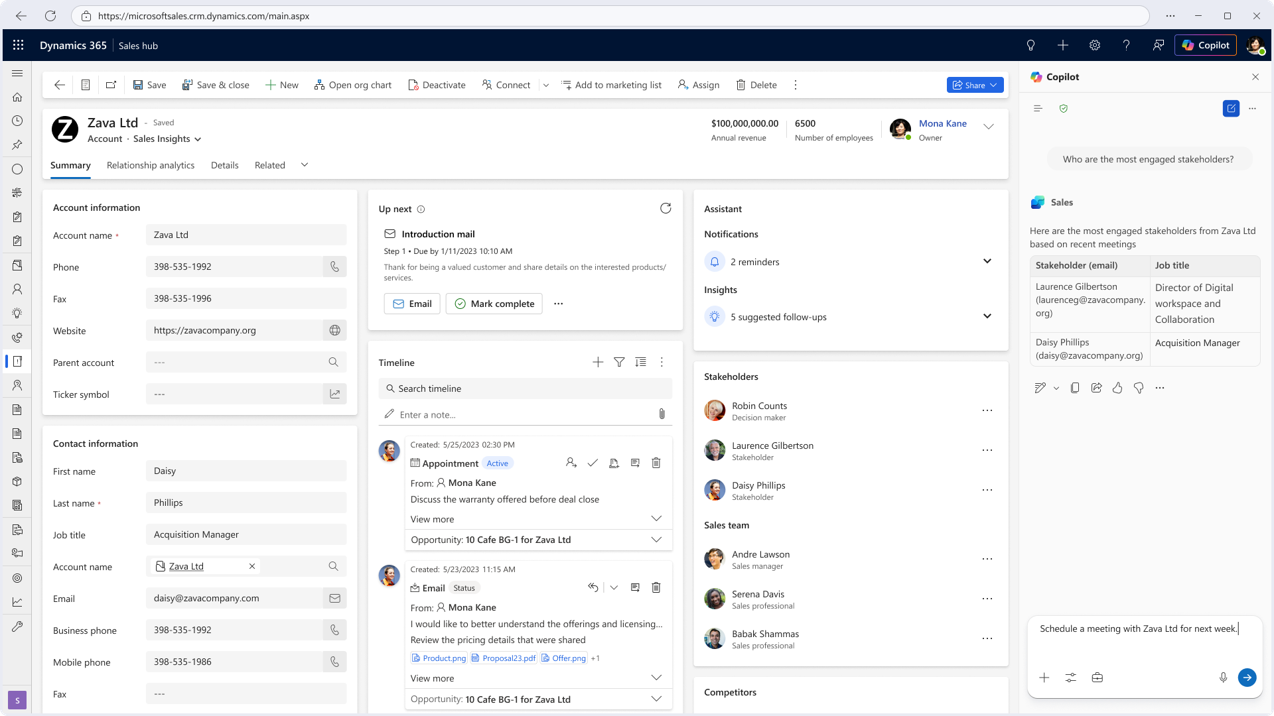This screenshot has height=716, width=1274.
Task: Go back using the form back arrow
Action: point(59,85)
